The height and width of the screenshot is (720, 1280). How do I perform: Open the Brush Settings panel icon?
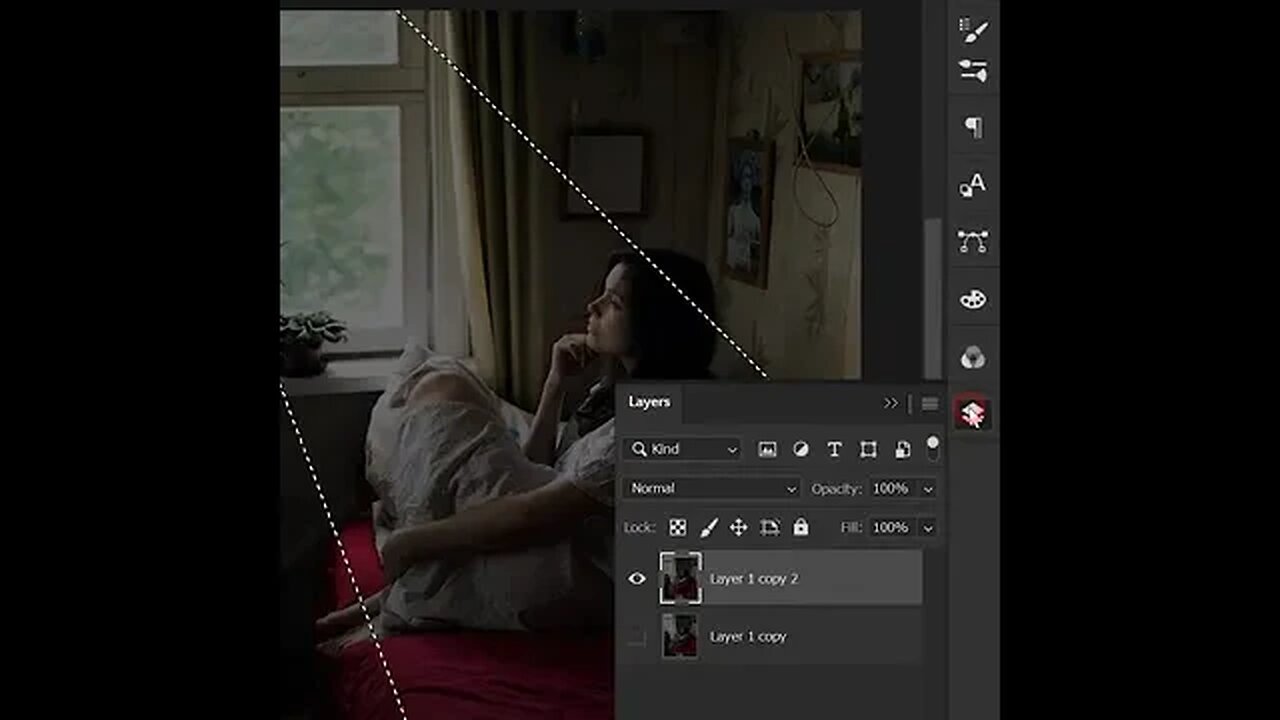click(973, 70)
